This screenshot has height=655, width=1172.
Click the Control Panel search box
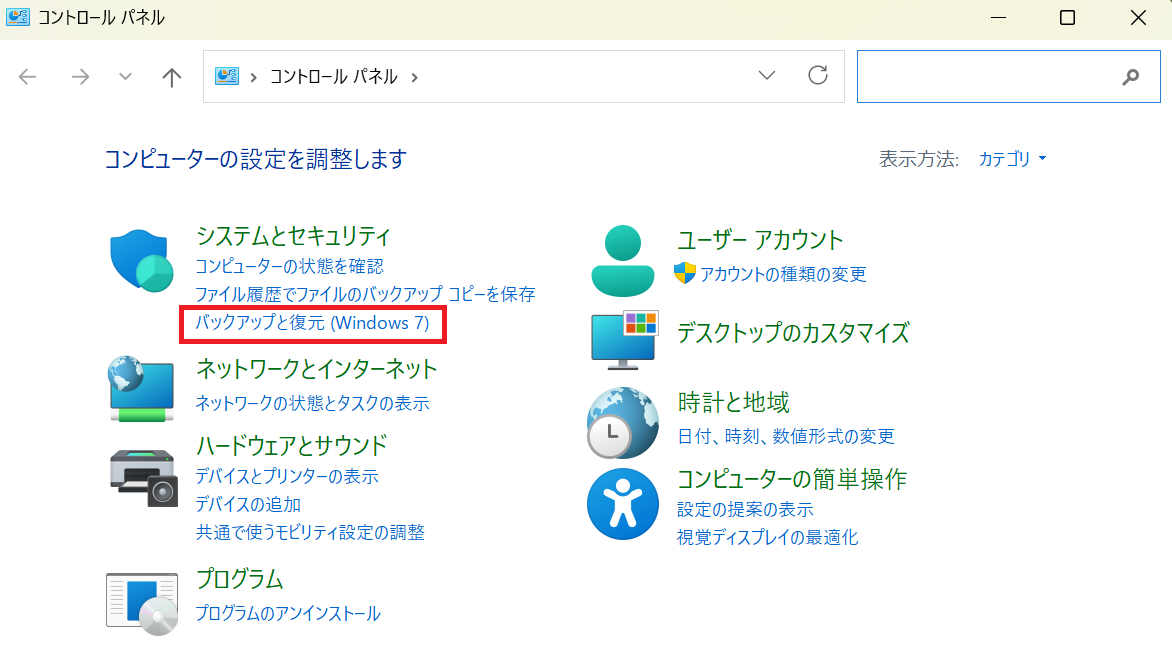click(990, 77)
